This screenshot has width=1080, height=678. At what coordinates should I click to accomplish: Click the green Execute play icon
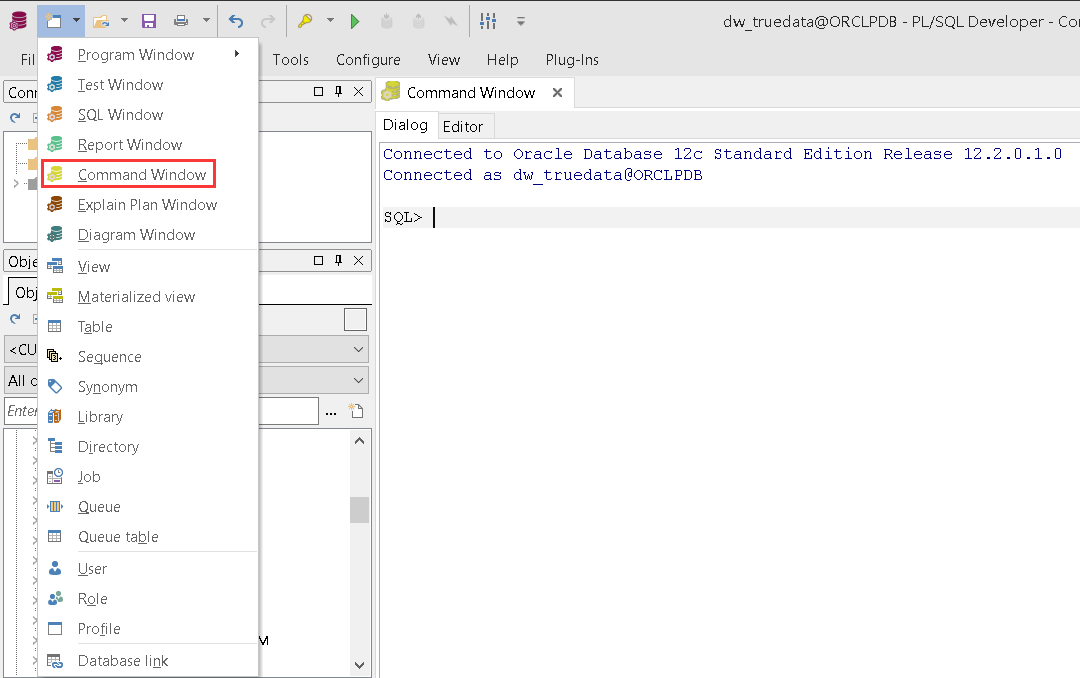tap(355, 21)
